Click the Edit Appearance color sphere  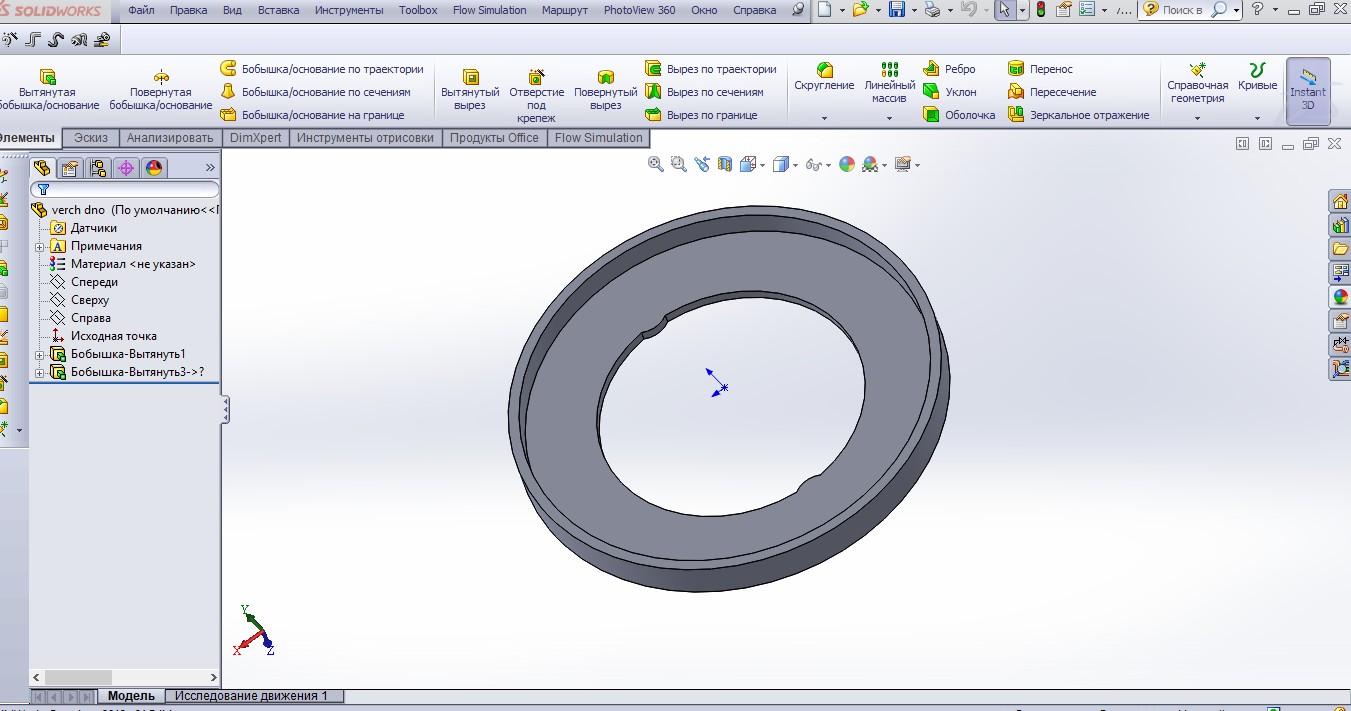pyautogui.click(x=847, y=164)
